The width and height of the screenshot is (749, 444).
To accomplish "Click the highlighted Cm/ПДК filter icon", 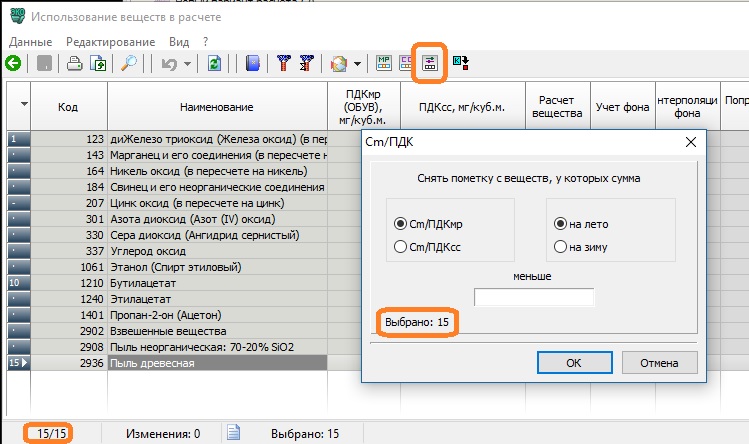I will click(x=432, y=63).
